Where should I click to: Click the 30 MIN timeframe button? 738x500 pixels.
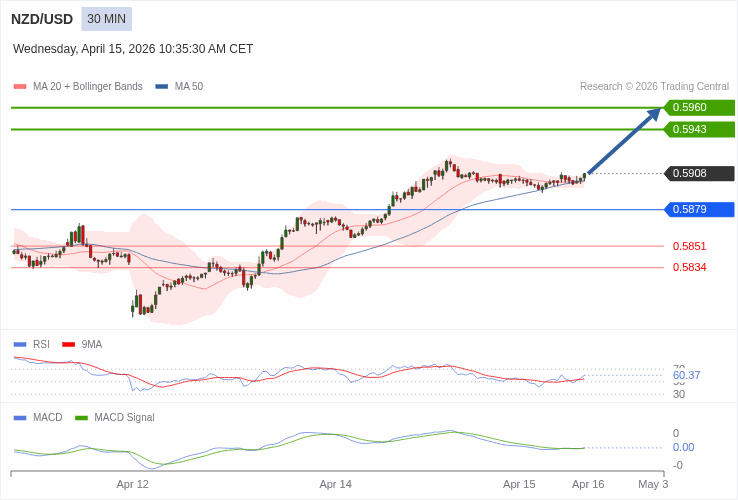pyautogui.click(x=106, y=19)
